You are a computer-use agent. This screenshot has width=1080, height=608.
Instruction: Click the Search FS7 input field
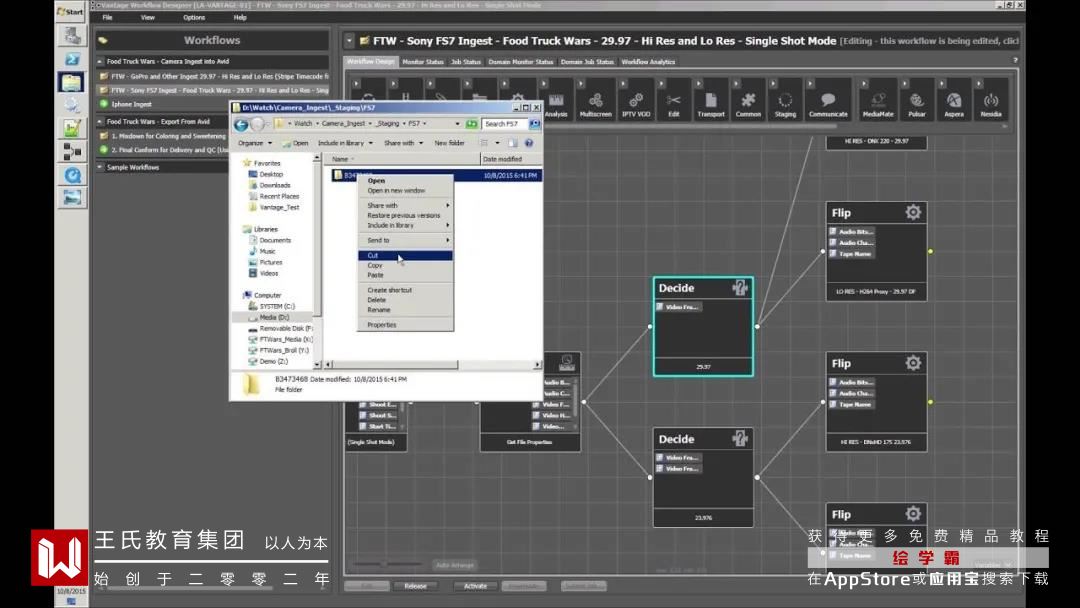click(x=505, y=124)
